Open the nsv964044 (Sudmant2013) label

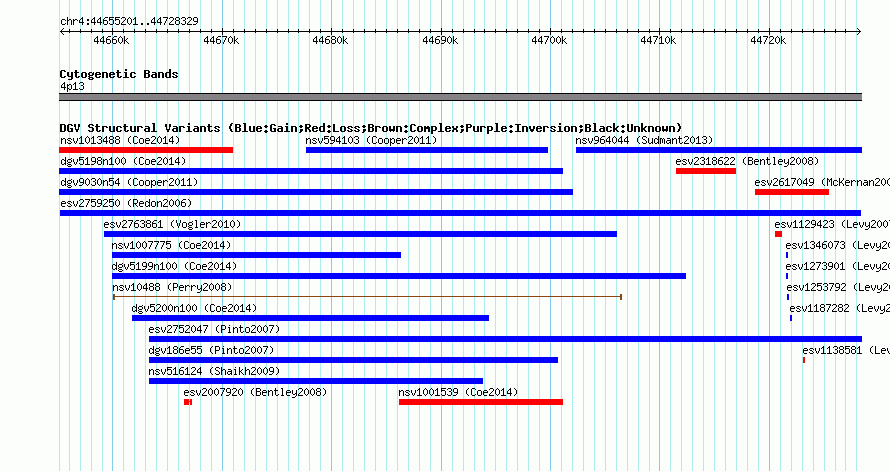point(644,140)
